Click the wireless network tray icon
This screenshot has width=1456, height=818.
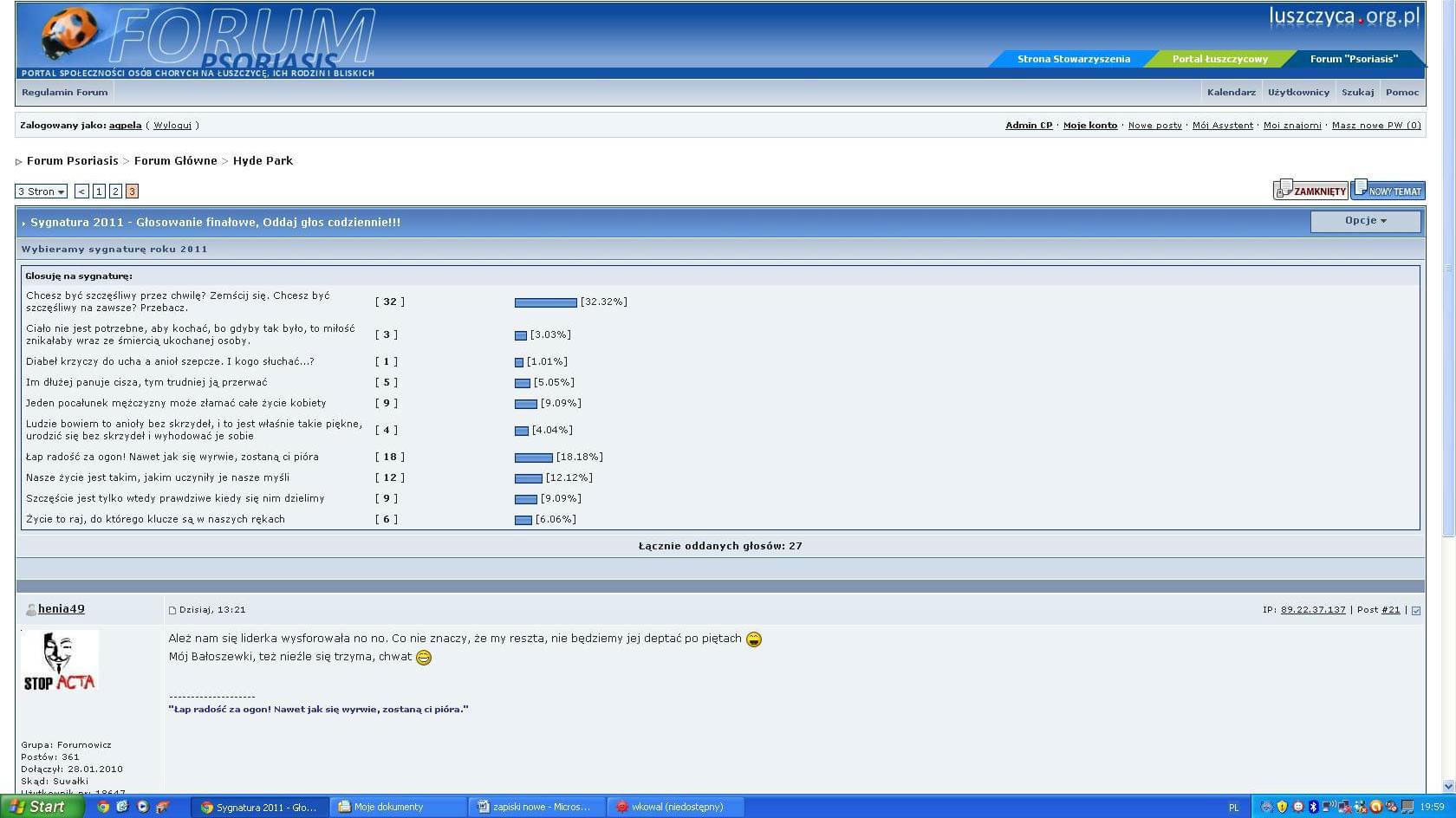click(1329, 807)
